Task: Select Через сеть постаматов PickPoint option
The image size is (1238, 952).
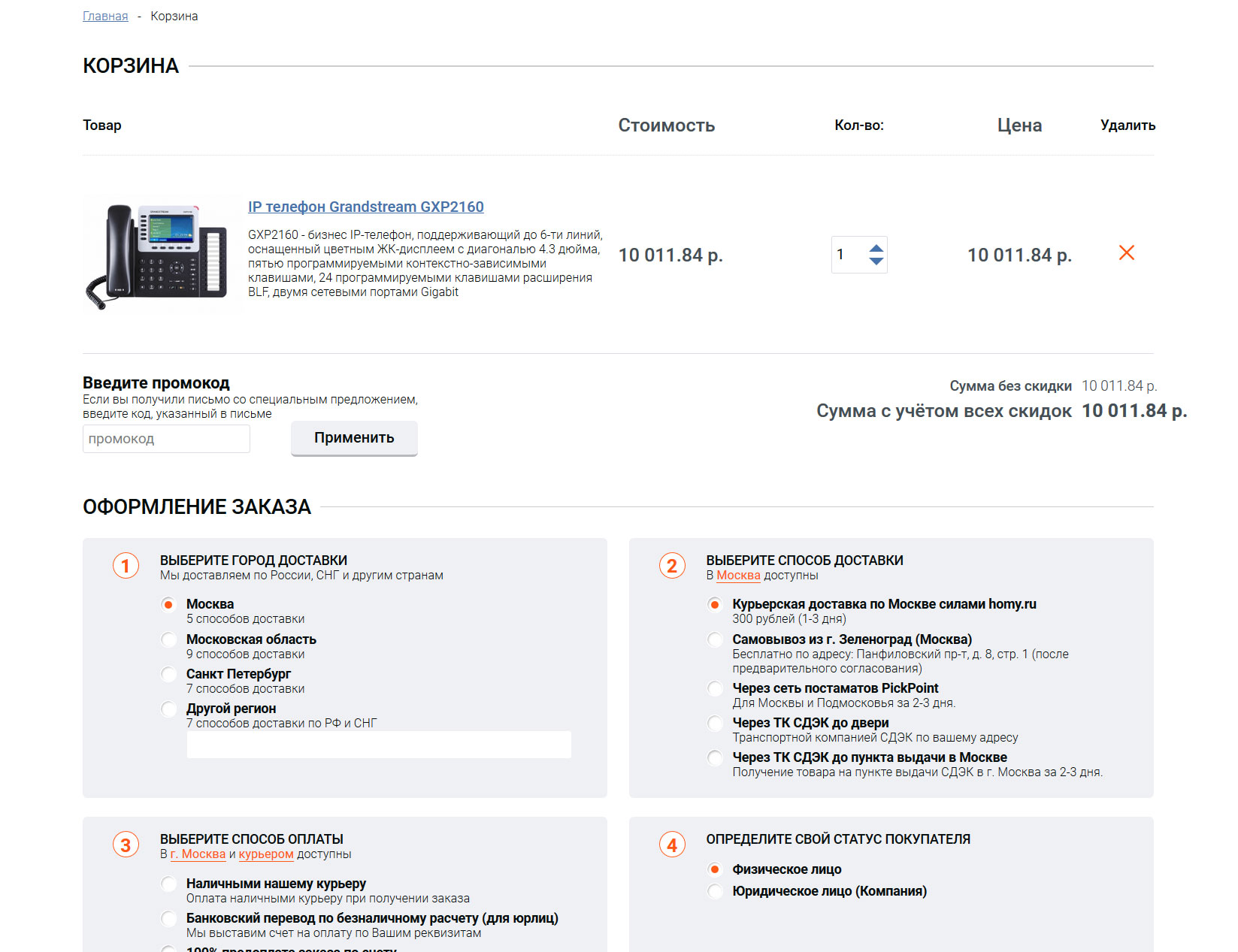Action: point(716,688)
